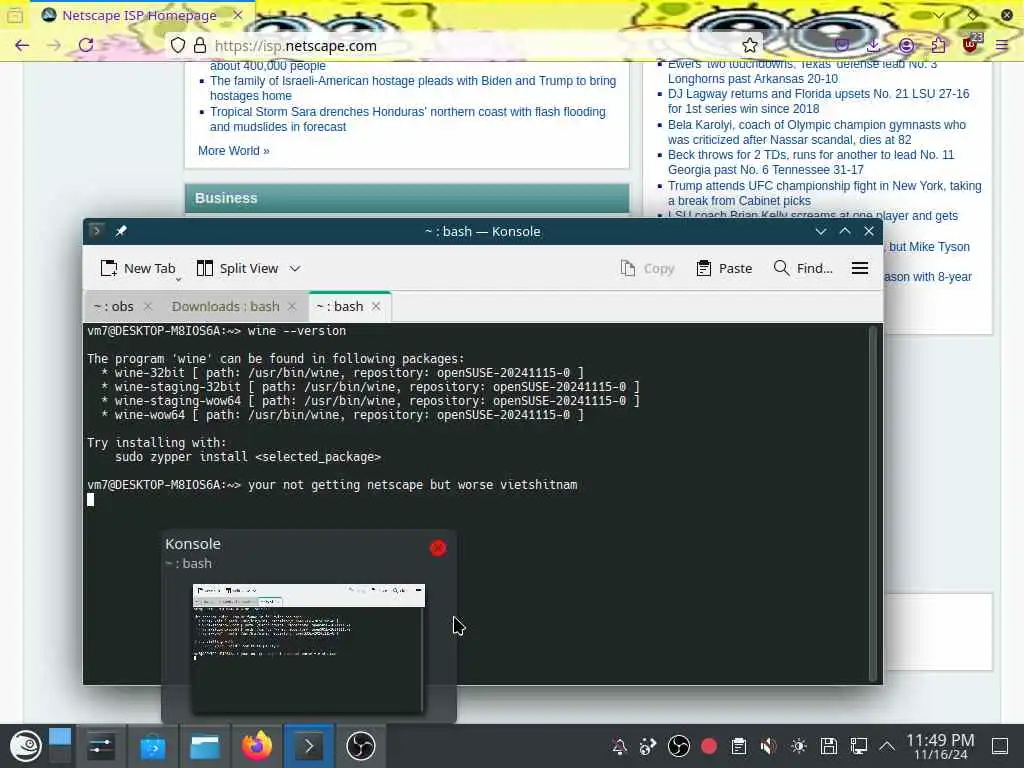The height and width of the screenshot is (768, 1024).
Task: Open the network tray icon
Action: tap(858, 746)
